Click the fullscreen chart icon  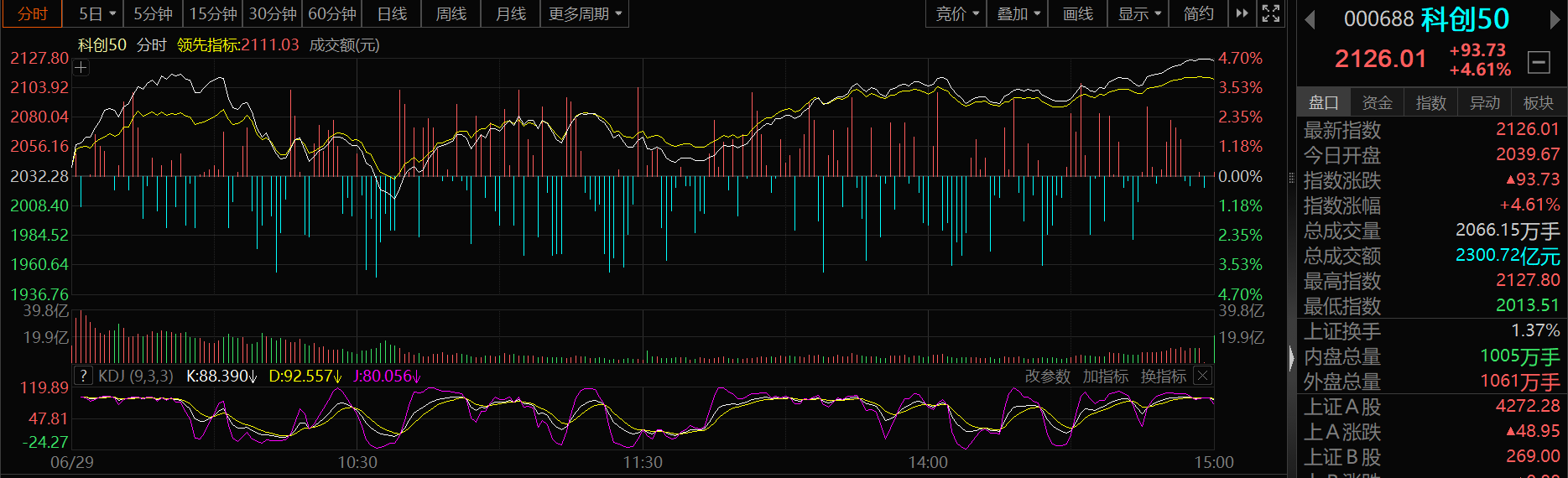pos(1271,13)
